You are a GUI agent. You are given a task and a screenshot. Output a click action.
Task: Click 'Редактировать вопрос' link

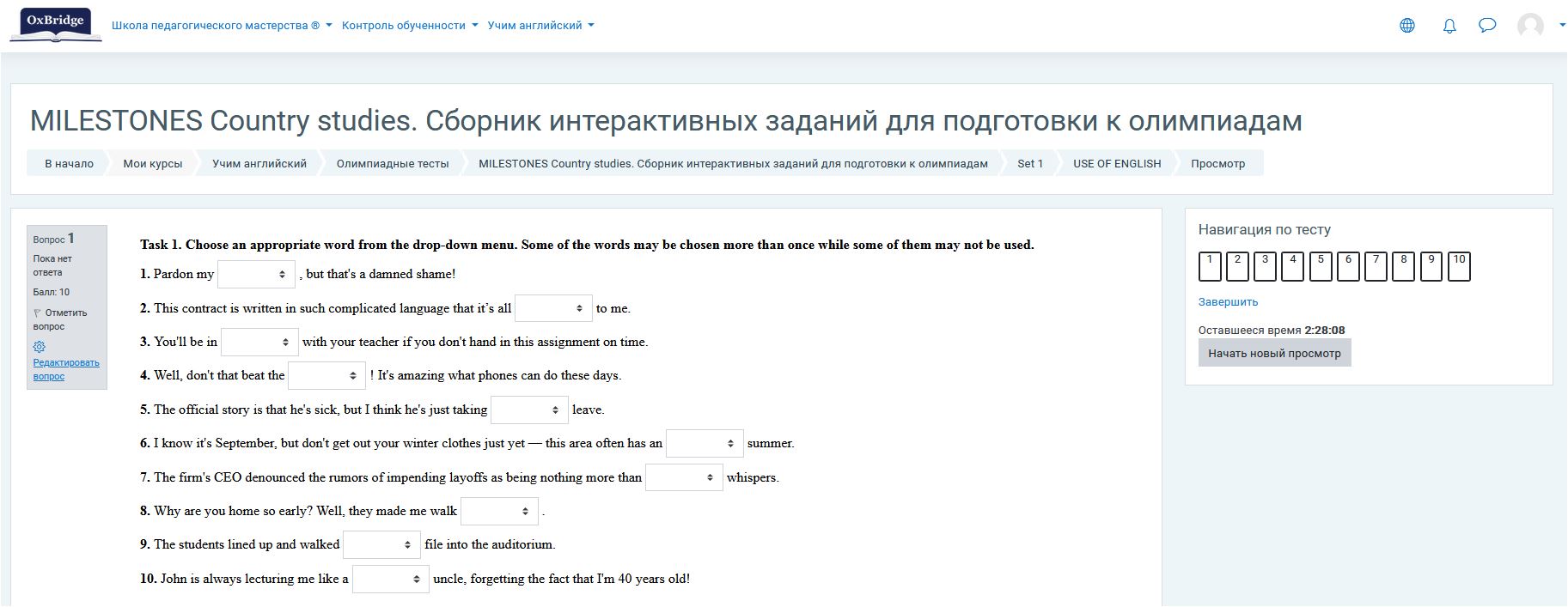(66, 369)
